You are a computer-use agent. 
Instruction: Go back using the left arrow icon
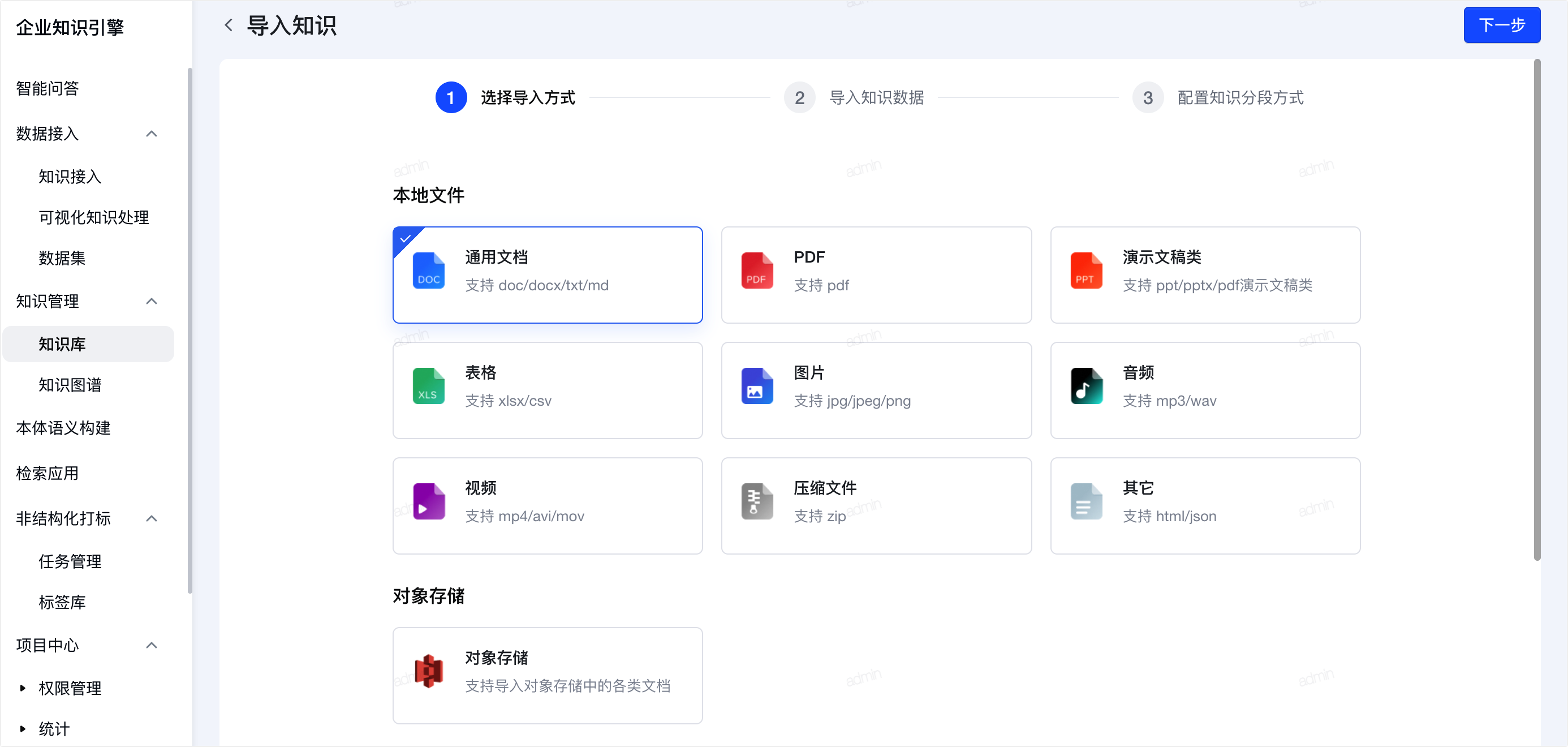click(229, 25)
